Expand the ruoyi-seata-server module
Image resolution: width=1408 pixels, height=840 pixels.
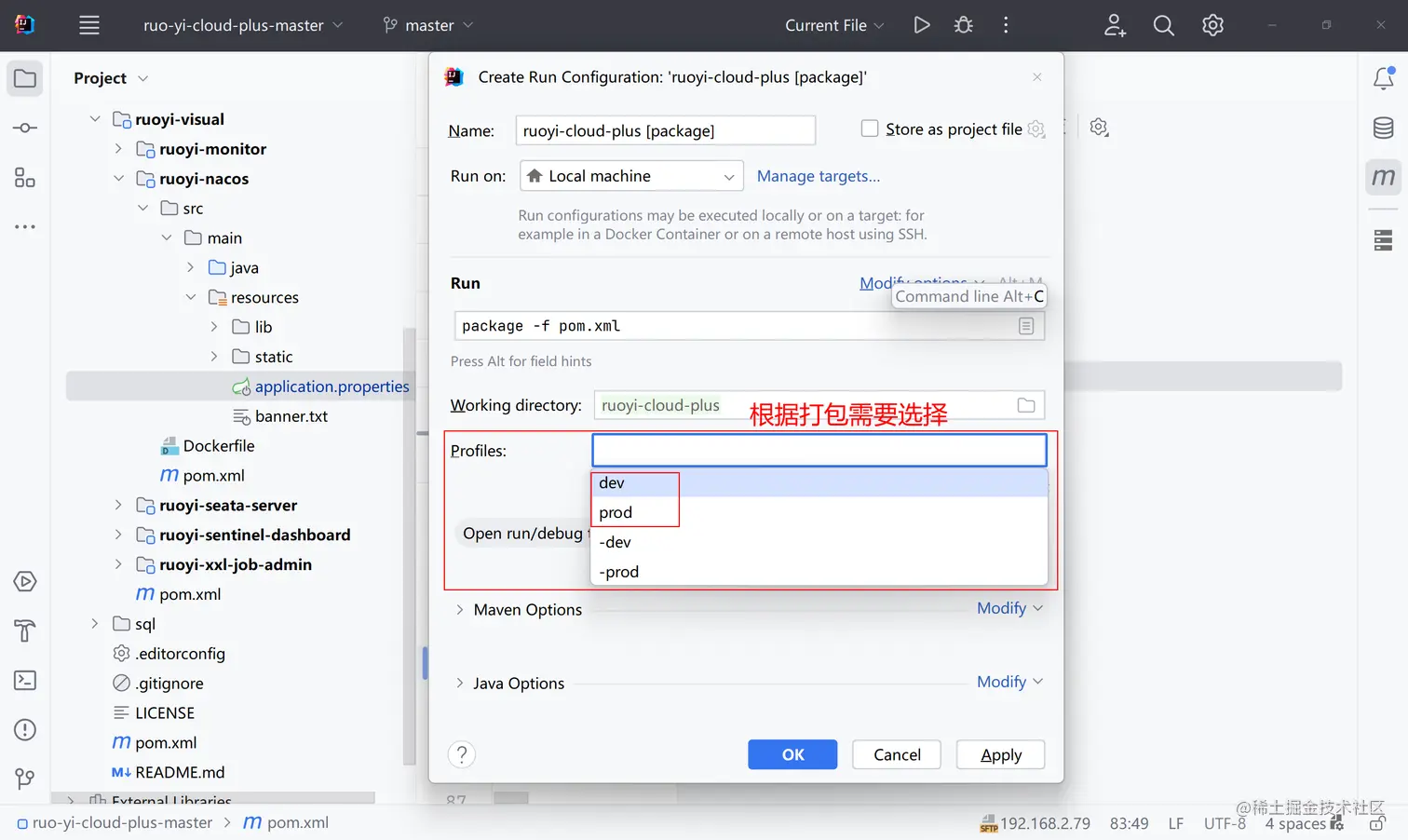tap(118, 505)
